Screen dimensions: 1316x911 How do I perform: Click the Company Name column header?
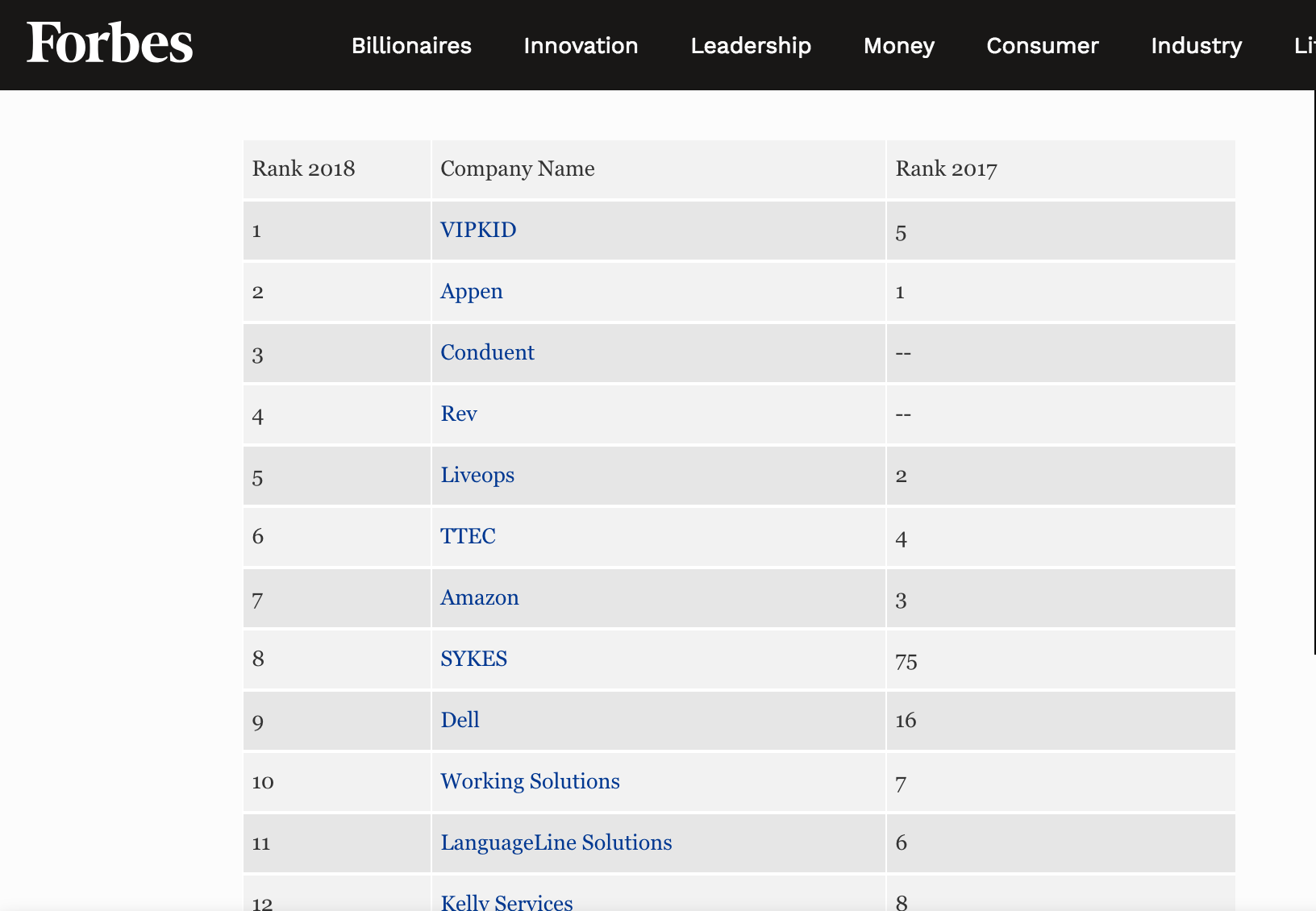coord(659,169)
